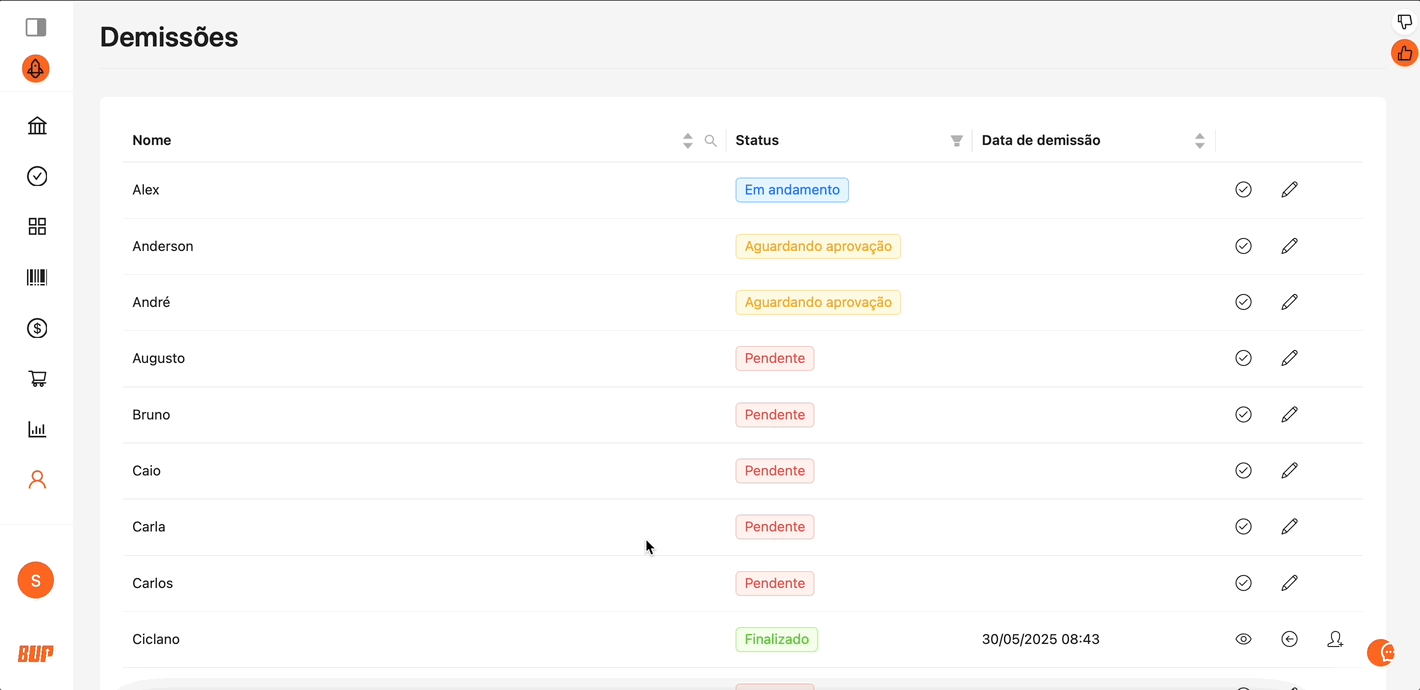This screenshot has height=690, width=1420.
Task: Click the check-circle icon in Augusto's row
Action: coord(1244,358)
